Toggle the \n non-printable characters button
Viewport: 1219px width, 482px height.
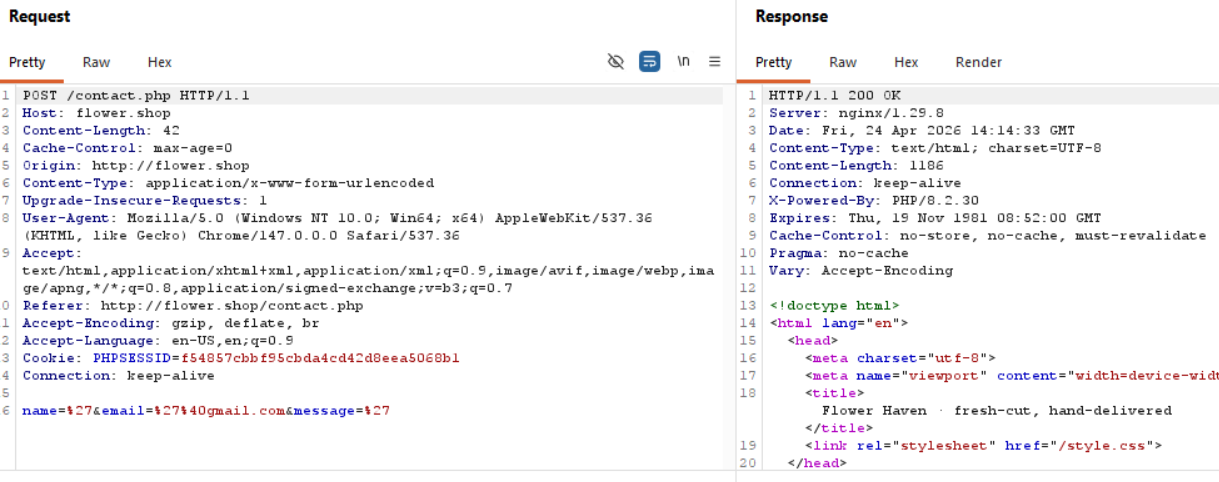pos(684,62)
